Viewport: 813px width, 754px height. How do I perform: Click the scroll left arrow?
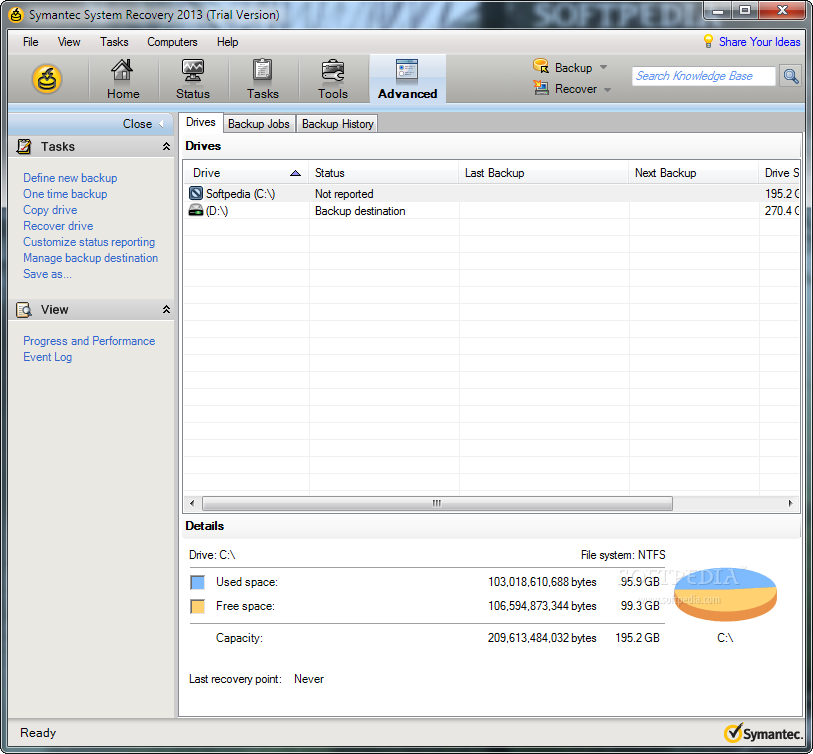[x=192, y=504]
